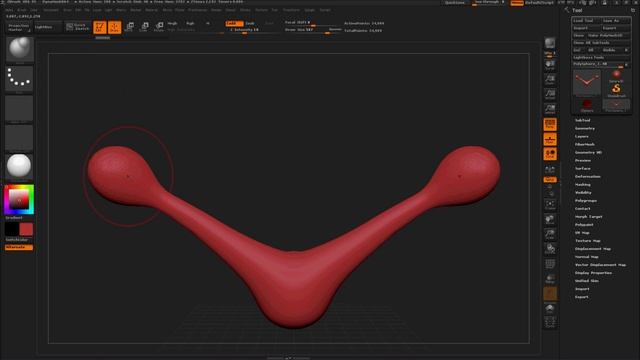Image resolution: width=640 pixels, height=360 pixels.
Task: Expand the Unified Skin section
Action: click(587, 280)
